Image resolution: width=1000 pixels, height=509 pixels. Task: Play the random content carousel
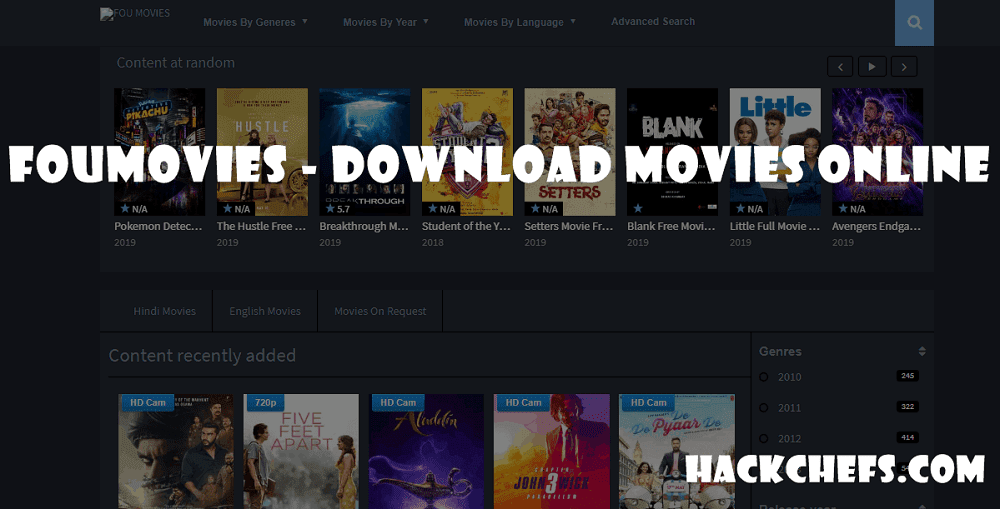pos(872,66)
